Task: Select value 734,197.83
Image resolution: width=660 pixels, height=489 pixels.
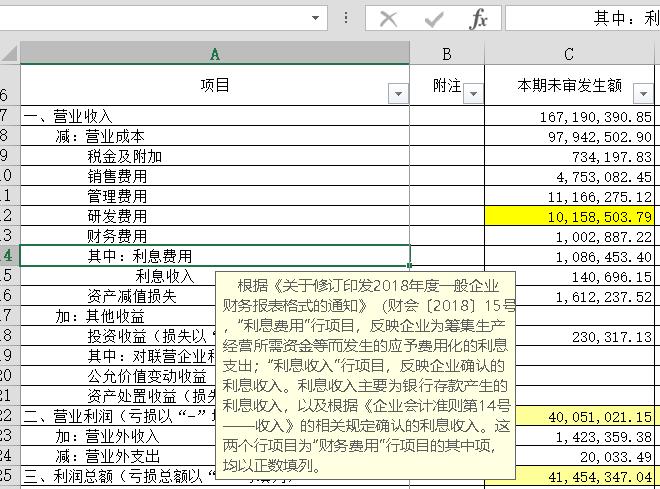Action: [x=570, y=156]
